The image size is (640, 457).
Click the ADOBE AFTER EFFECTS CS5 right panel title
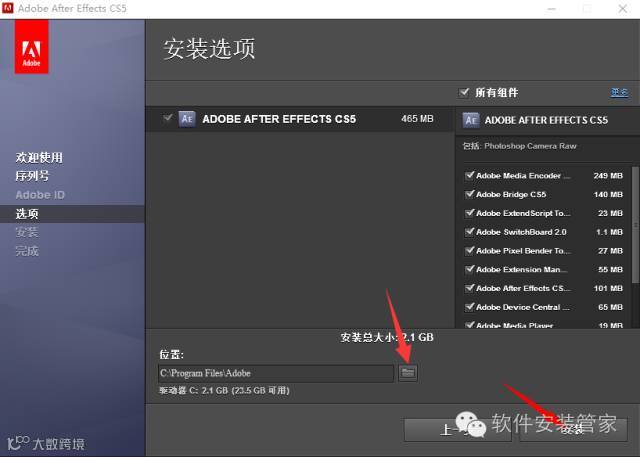coord(546,120)
